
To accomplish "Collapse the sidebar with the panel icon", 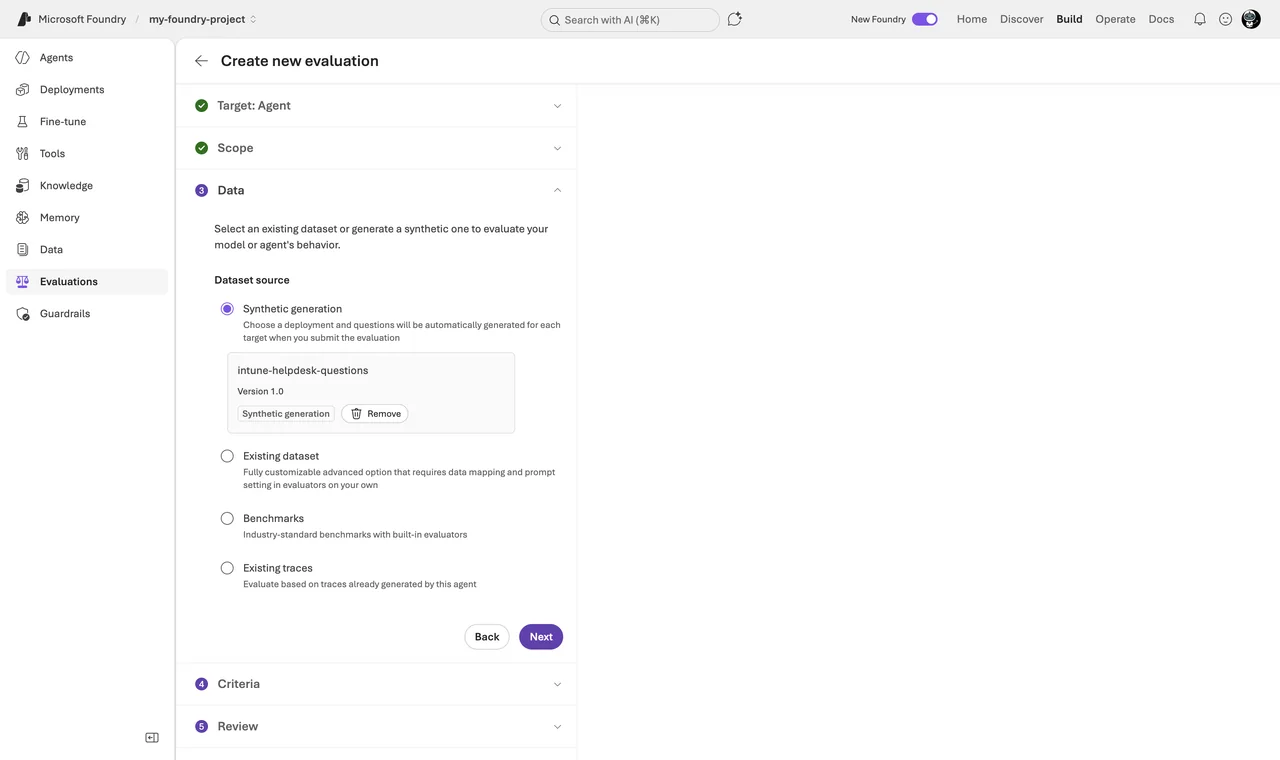I will [152, 738].
